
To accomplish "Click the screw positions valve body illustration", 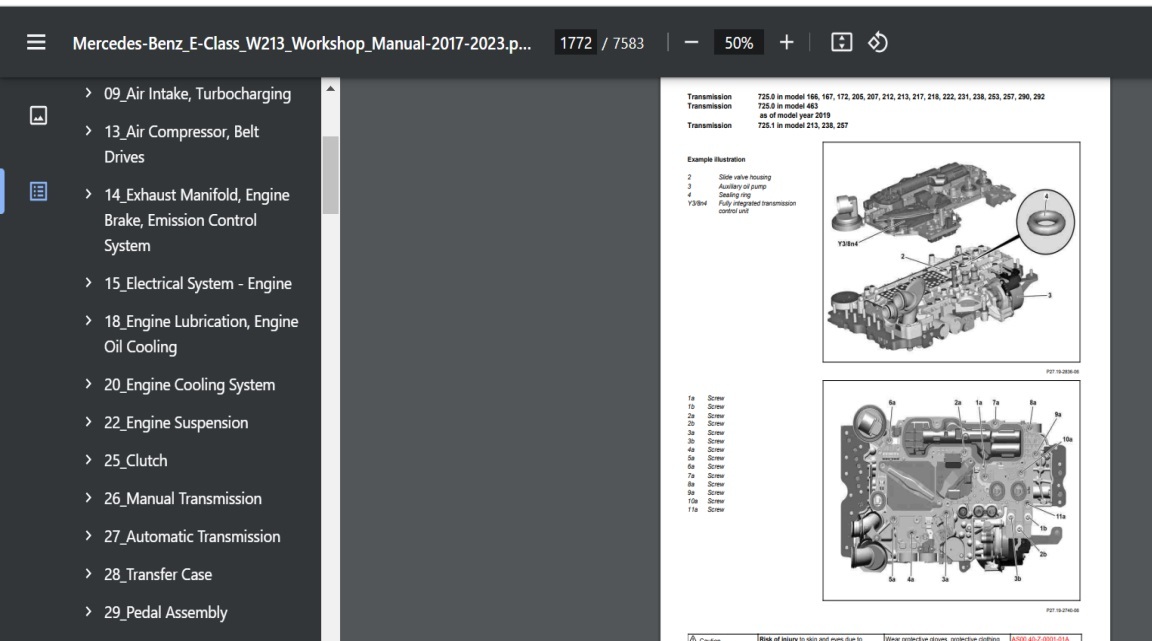I will coord(951,490).
